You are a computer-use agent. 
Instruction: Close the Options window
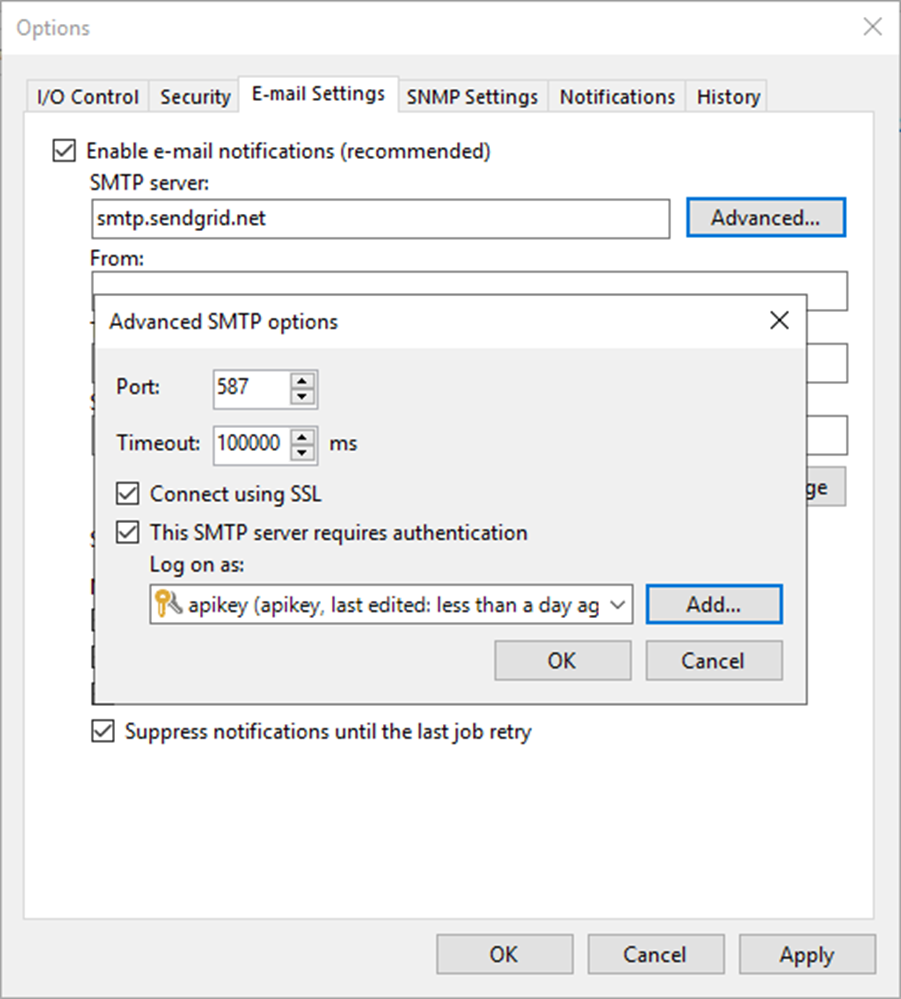point(872,27)
